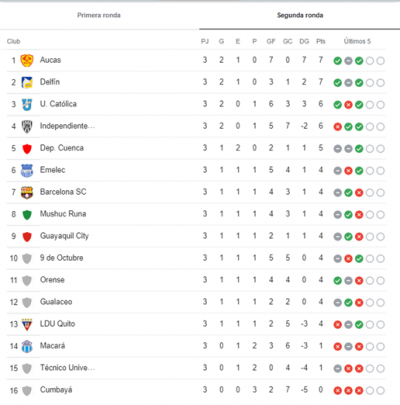Click the Independiente club crest

click(x=27, y=126)
